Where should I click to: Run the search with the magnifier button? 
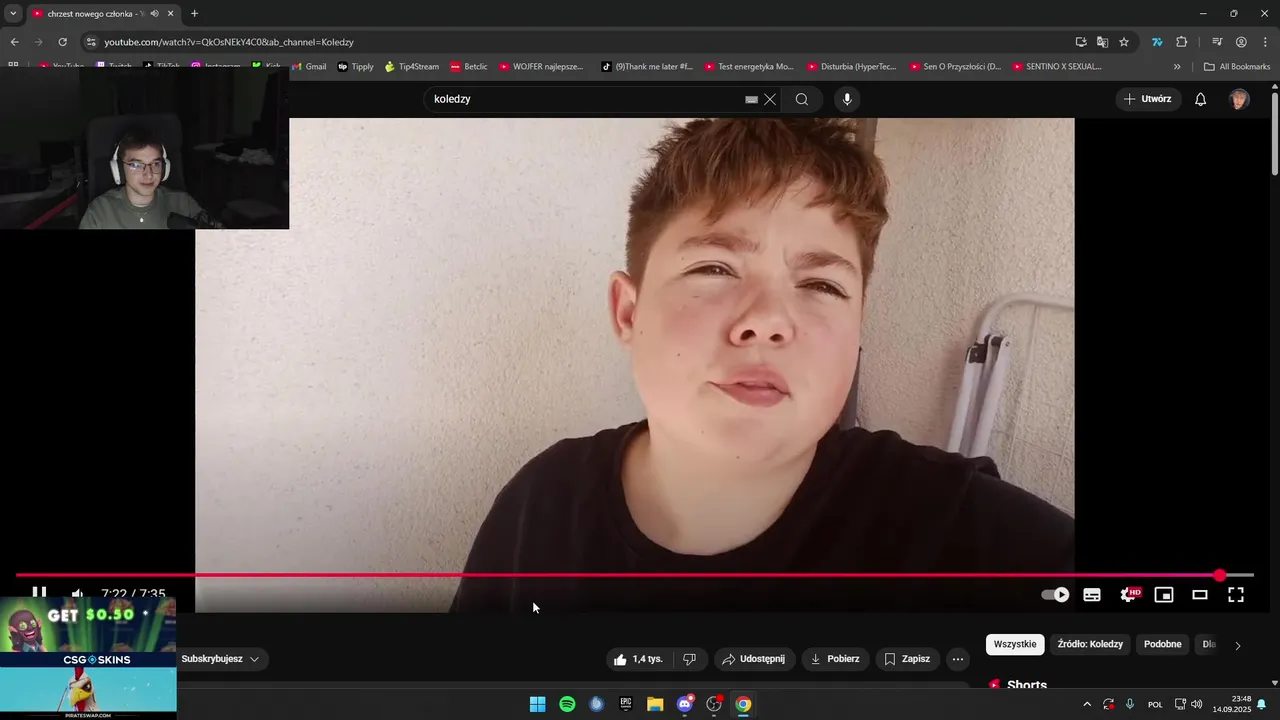(x=802, y=99)
